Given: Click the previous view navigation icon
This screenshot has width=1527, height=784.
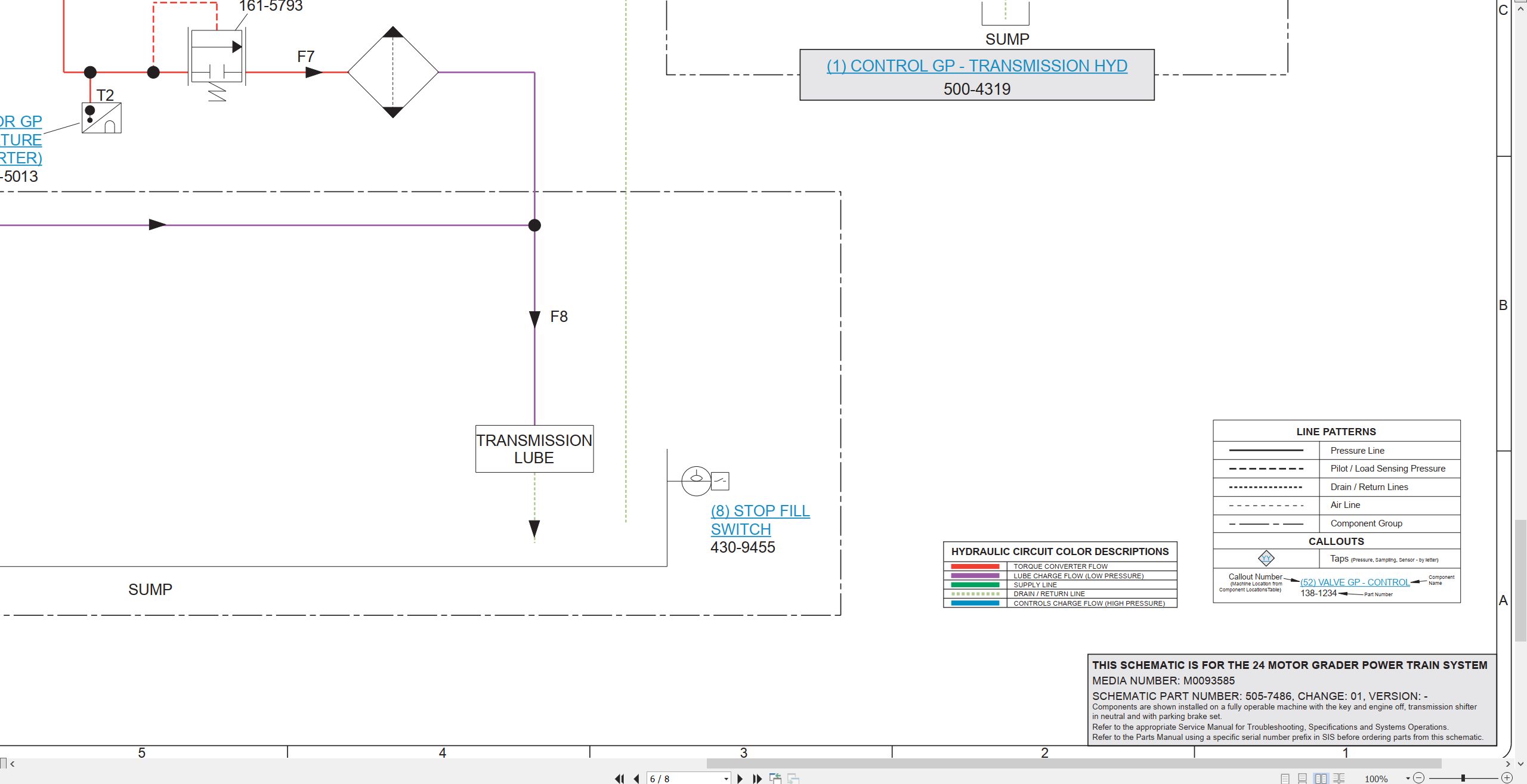Looking at the screenshot, I should 775,778.
